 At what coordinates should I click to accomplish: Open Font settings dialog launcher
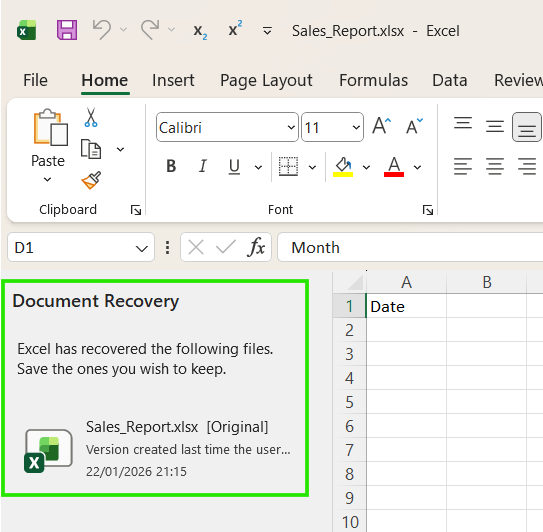(x=428, y=210)
